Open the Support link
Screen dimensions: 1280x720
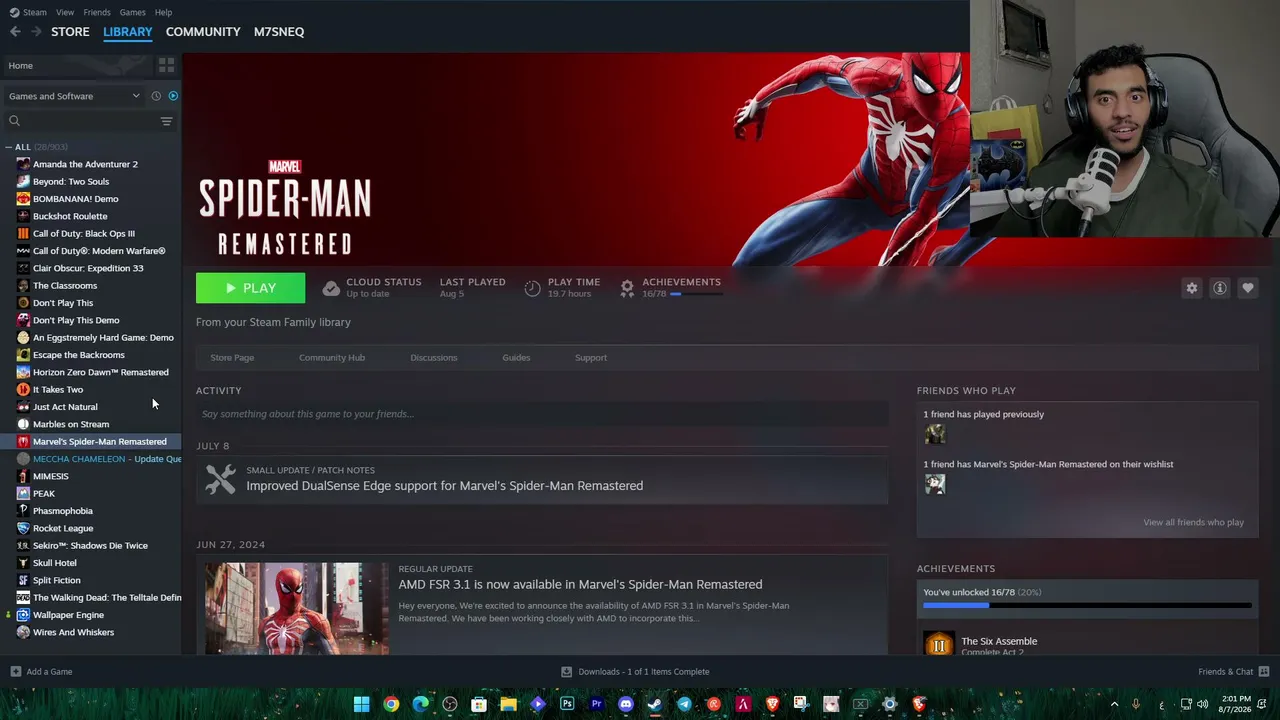591,357
